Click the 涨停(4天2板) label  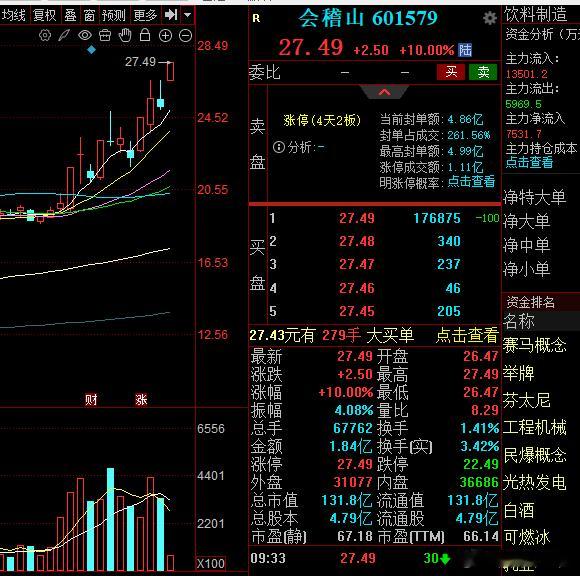coord(322,120)
